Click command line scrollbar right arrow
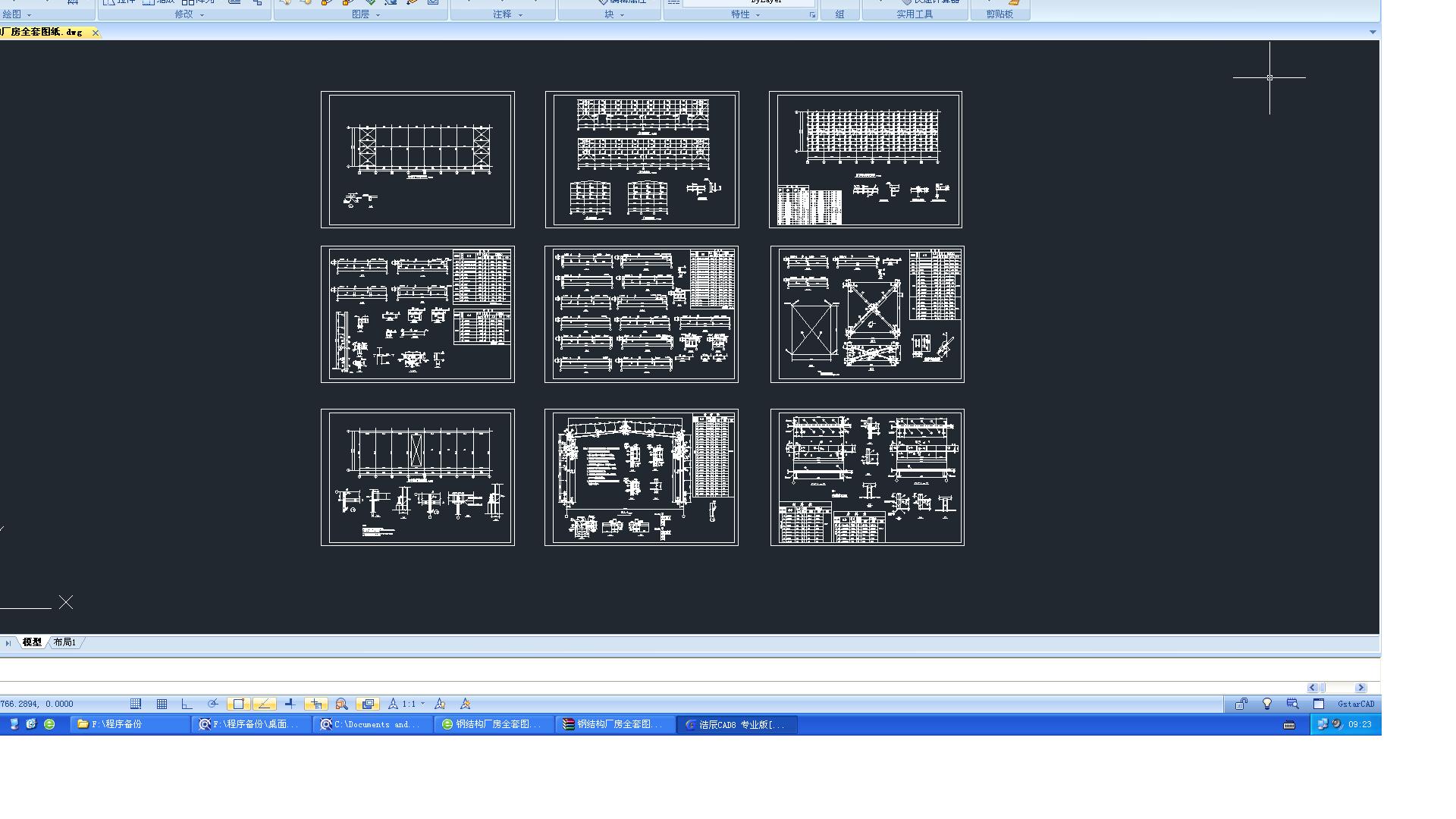 click(1360, 688)
